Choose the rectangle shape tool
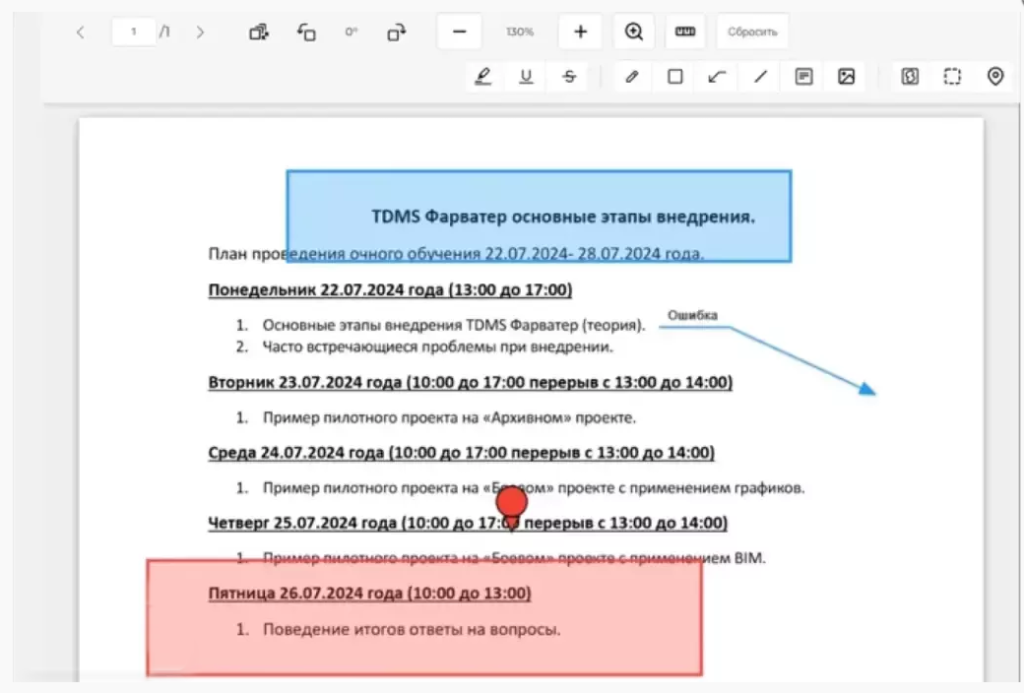The image size is (1024, 693). pyautogui.click(x=675, y=77)
